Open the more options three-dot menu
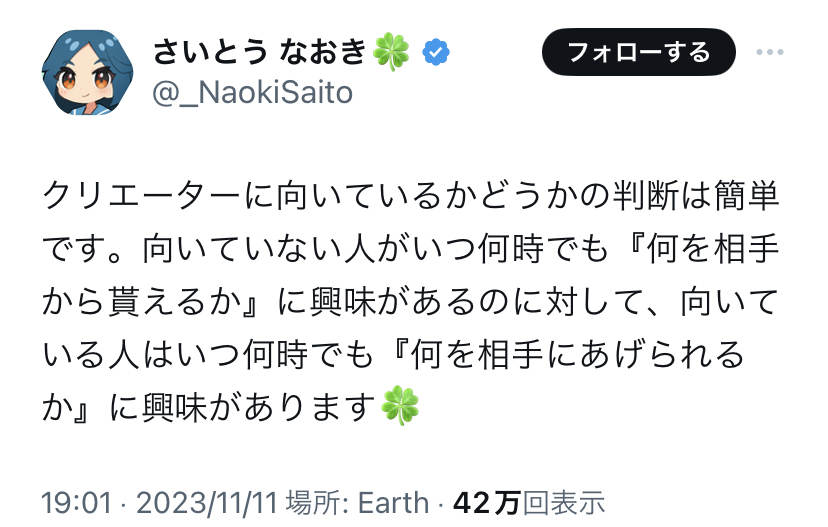 tap(776, 52)
